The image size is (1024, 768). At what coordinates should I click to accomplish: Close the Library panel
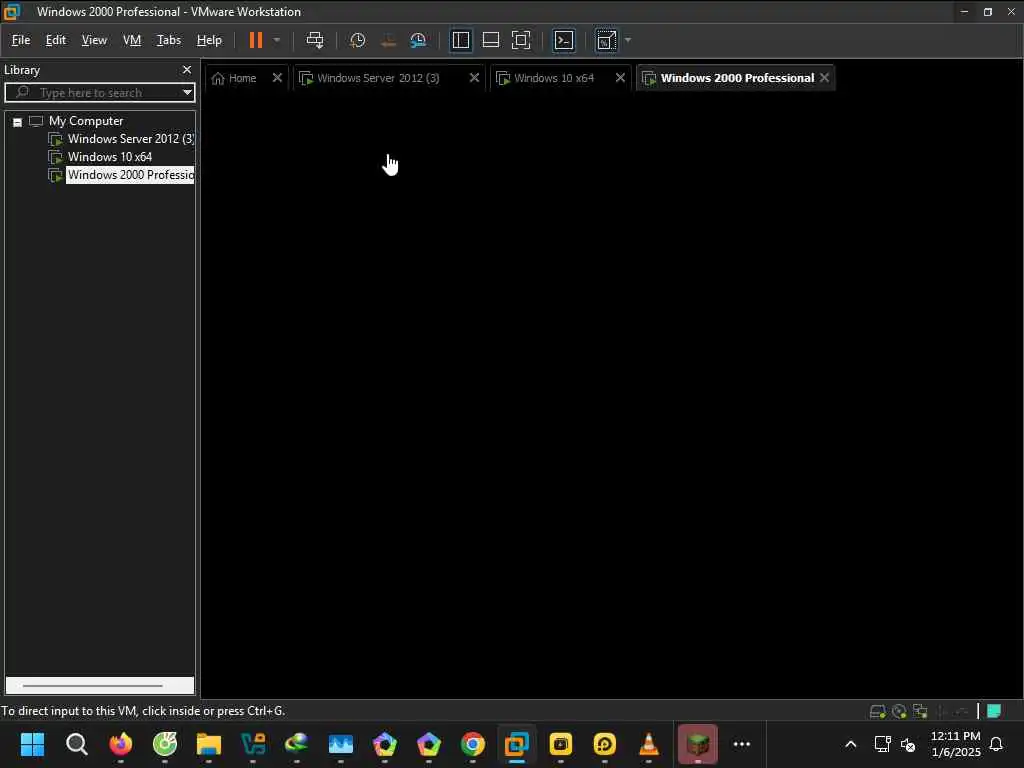(187, 69)
